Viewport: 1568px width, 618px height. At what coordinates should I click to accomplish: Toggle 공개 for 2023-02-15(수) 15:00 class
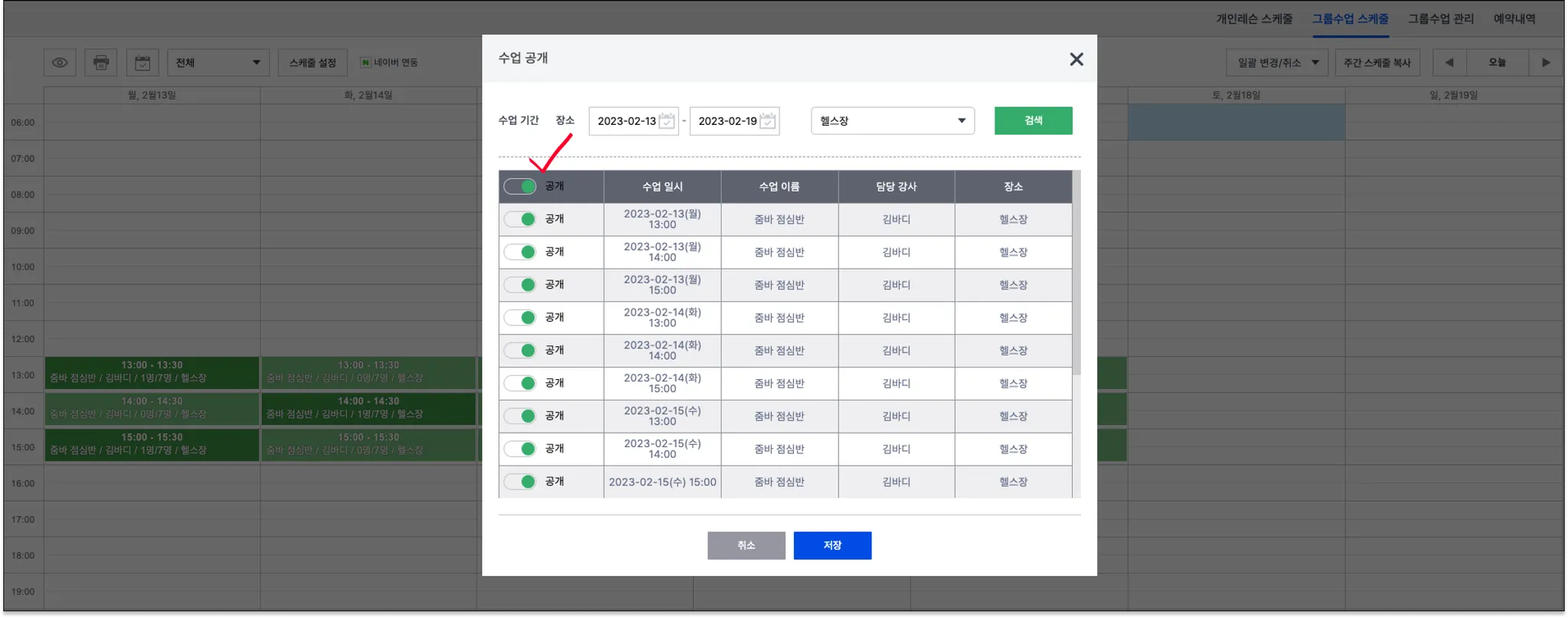pos(520,482)
